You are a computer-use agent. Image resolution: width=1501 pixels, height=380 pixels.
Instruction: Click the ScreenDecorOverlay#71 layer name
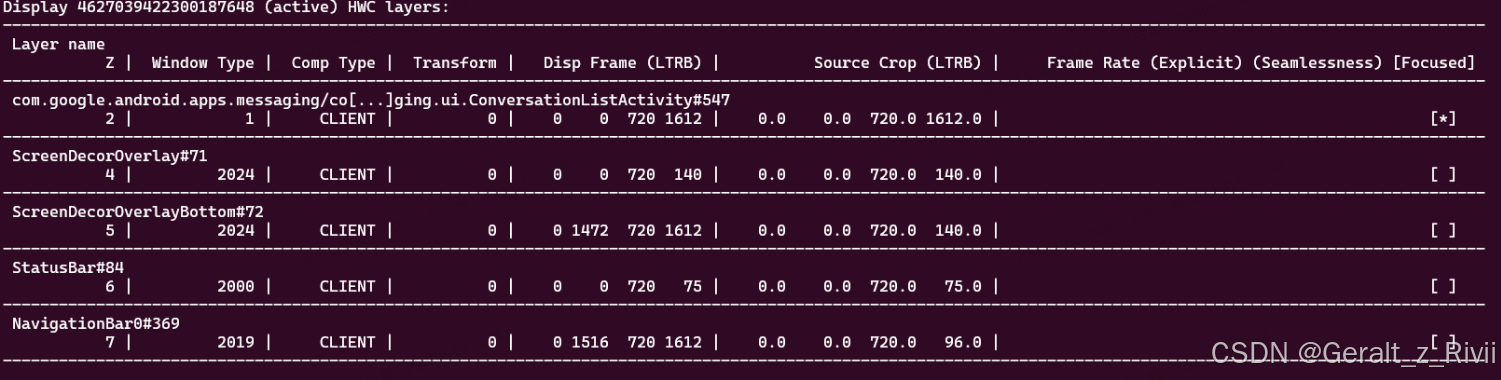point(110,156)
